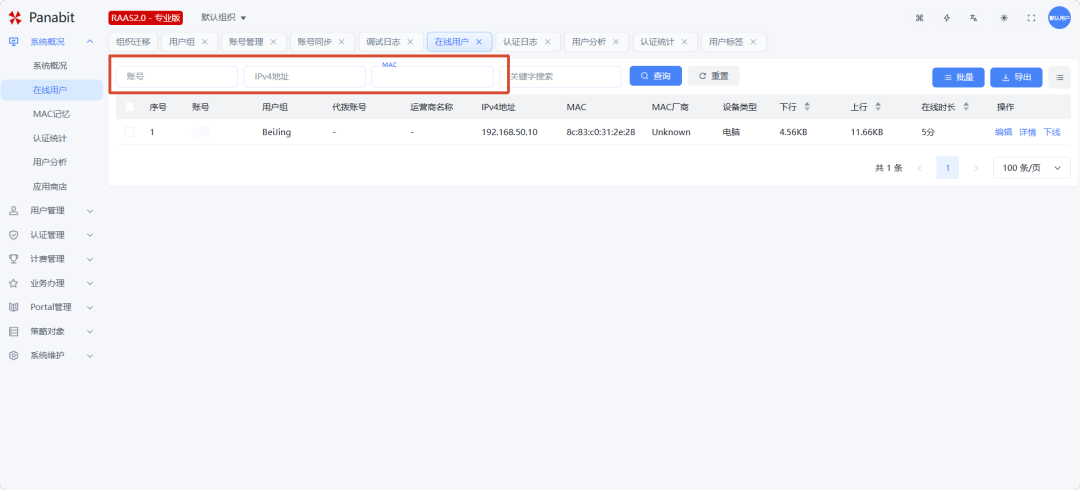
Task: Click the command shortcut icon in header
Action: pyautogui.click(x=919, y=18)
